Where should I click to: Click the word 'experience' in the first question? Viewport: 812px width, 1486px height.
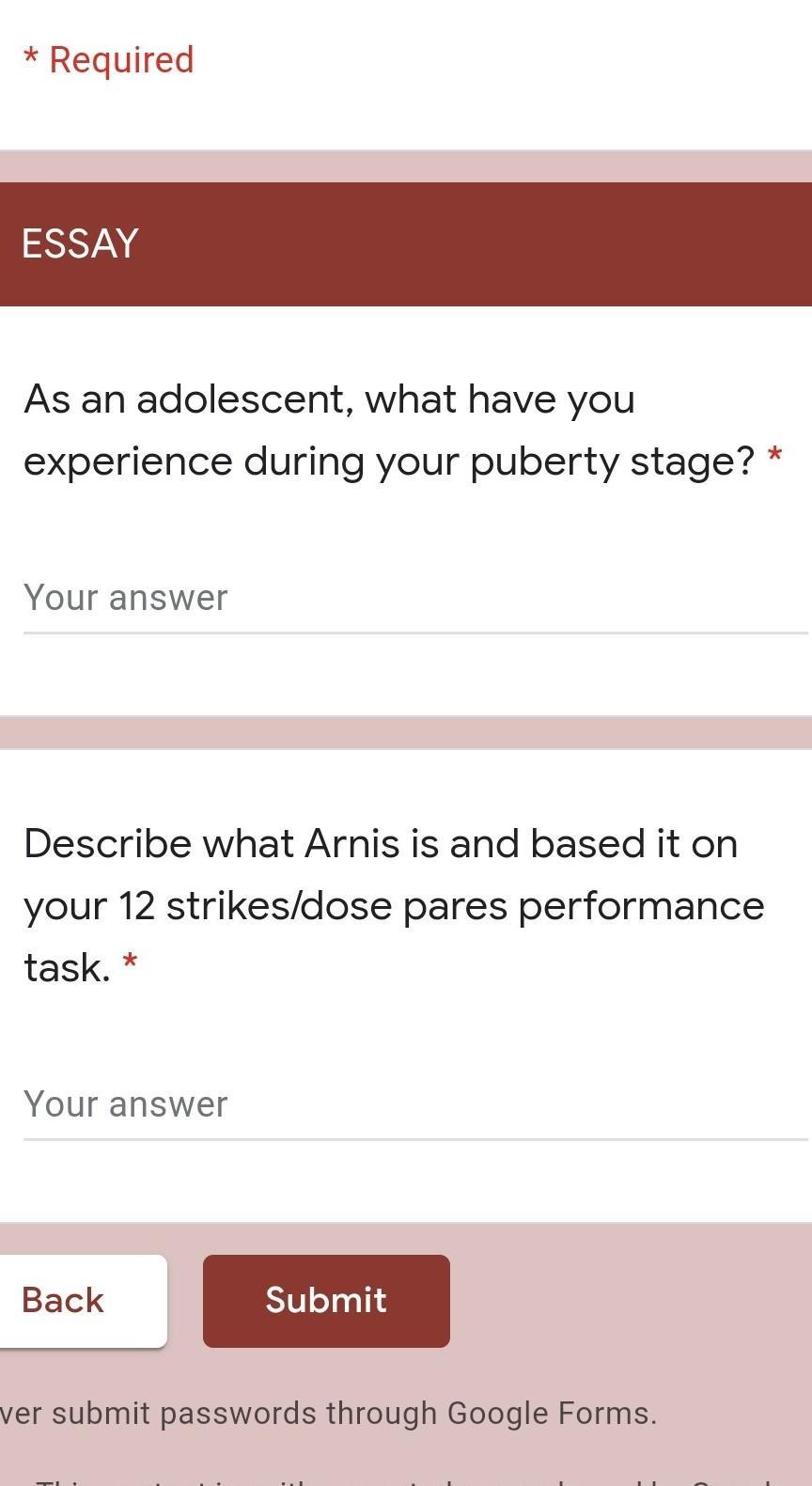[128, 461]
